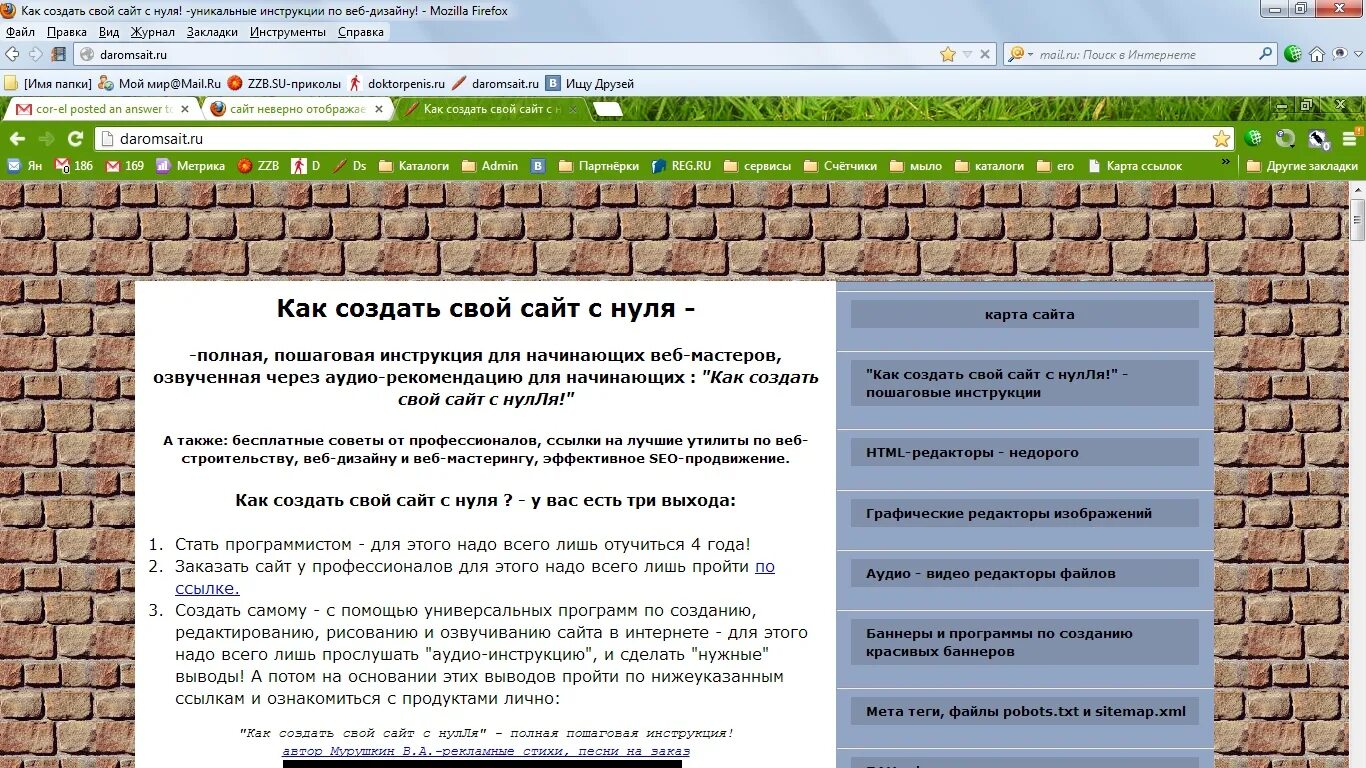Screen dimensions: 1366x768
Task: Click Gmail bookmark labeled 169
Action: coord(125,166)
